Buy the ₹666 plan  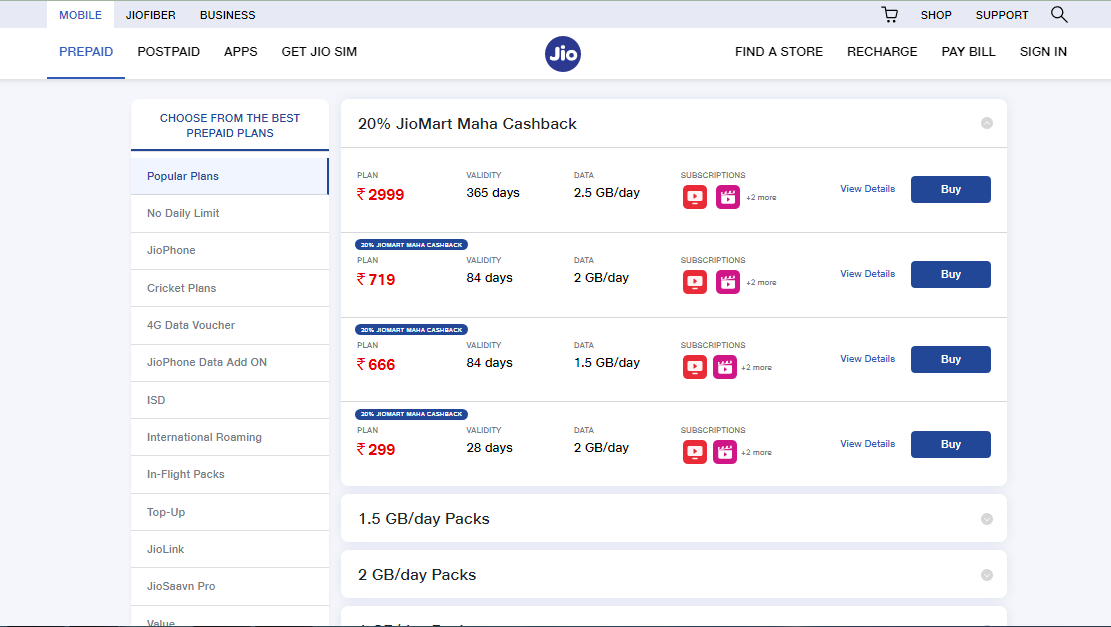point(950,359)
